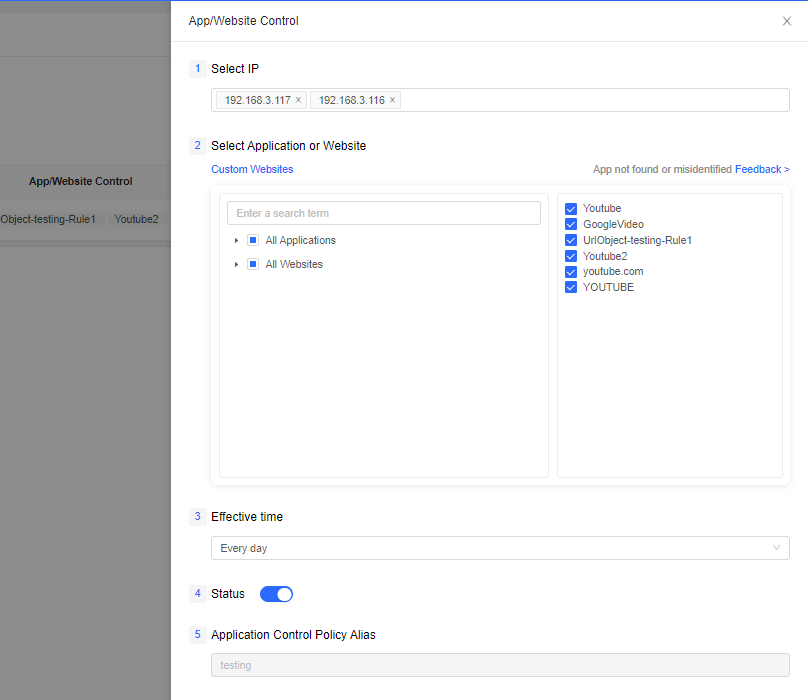
Task: Uncheck UrlObject-testing-Rule1 checkbox
Action: coord(571,240)
